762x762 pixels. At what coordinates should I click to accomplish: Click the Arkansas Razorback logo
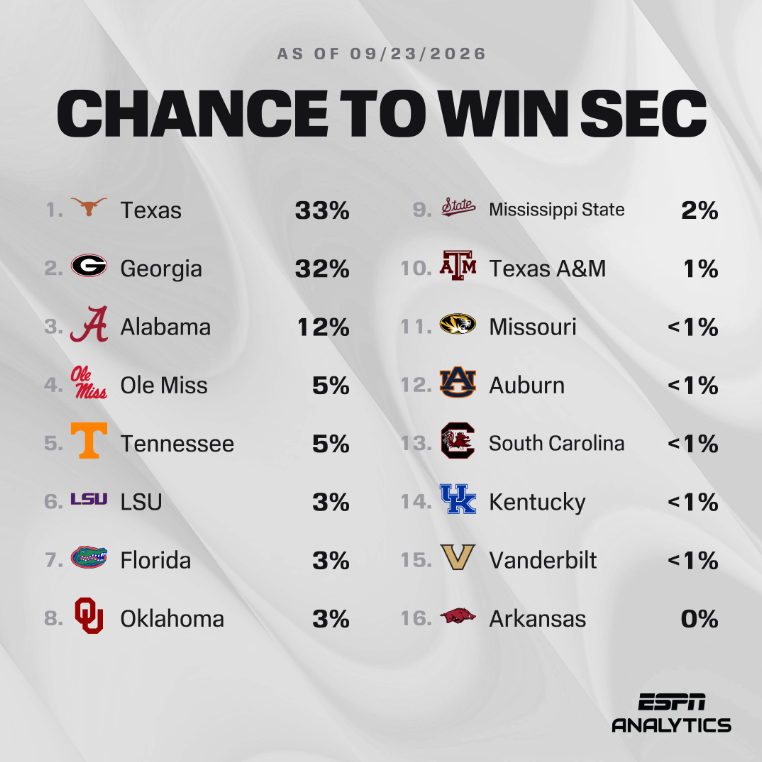click(x=458, y=616)
